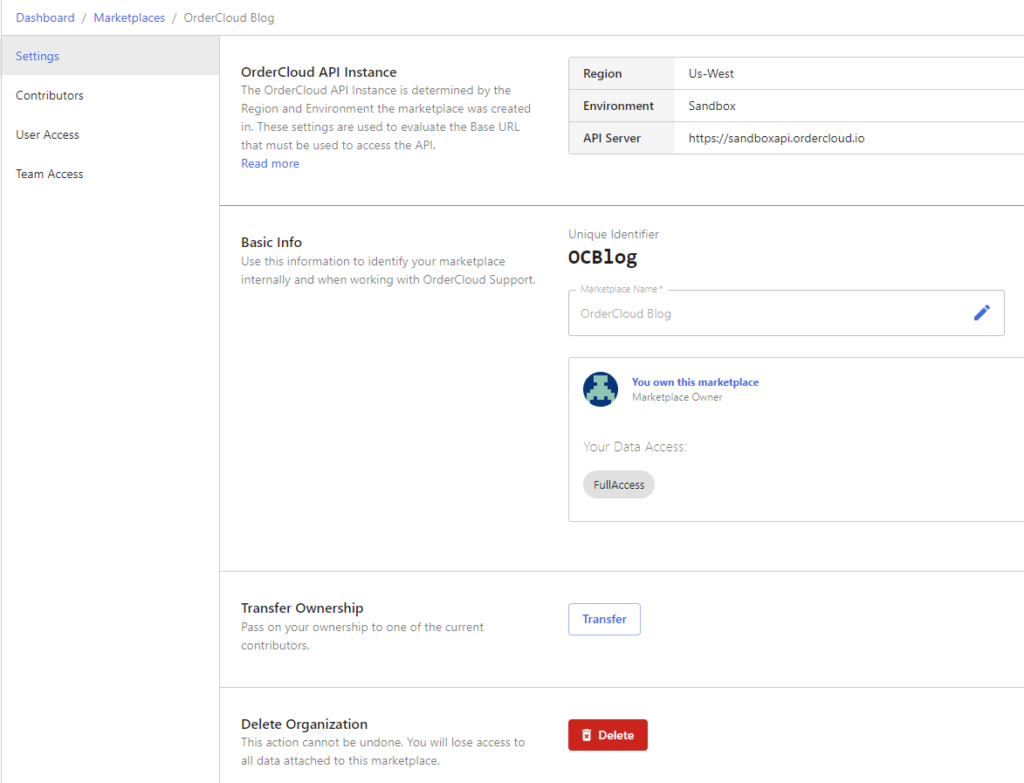The width and height of the screenshot is (1024, 783).
Task: Open the Dashboard breadcrumb link
Action: point(45,18)
